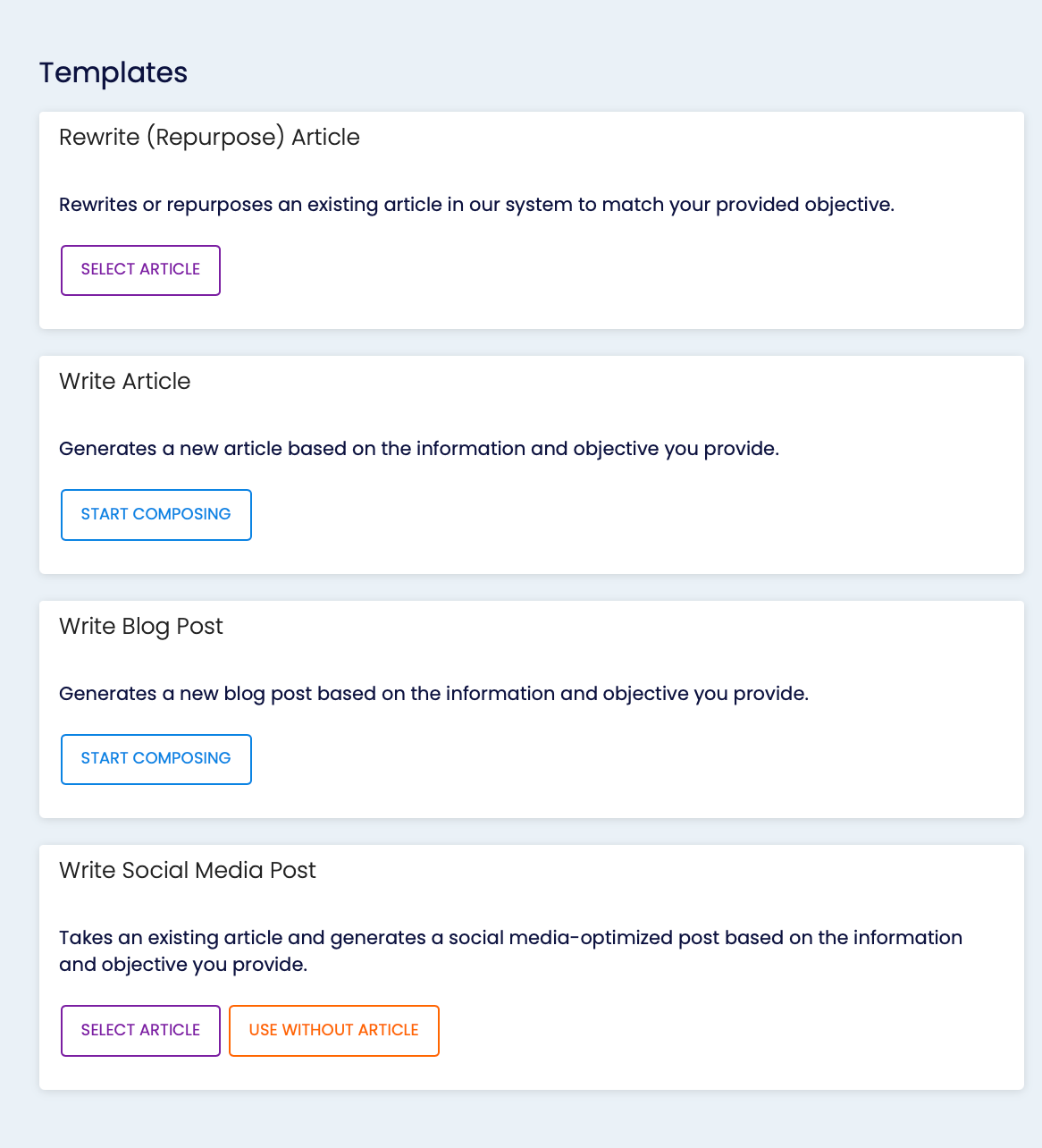Click the Templates page heading
The image size is (1042, 1148).
tap(113, 72)
